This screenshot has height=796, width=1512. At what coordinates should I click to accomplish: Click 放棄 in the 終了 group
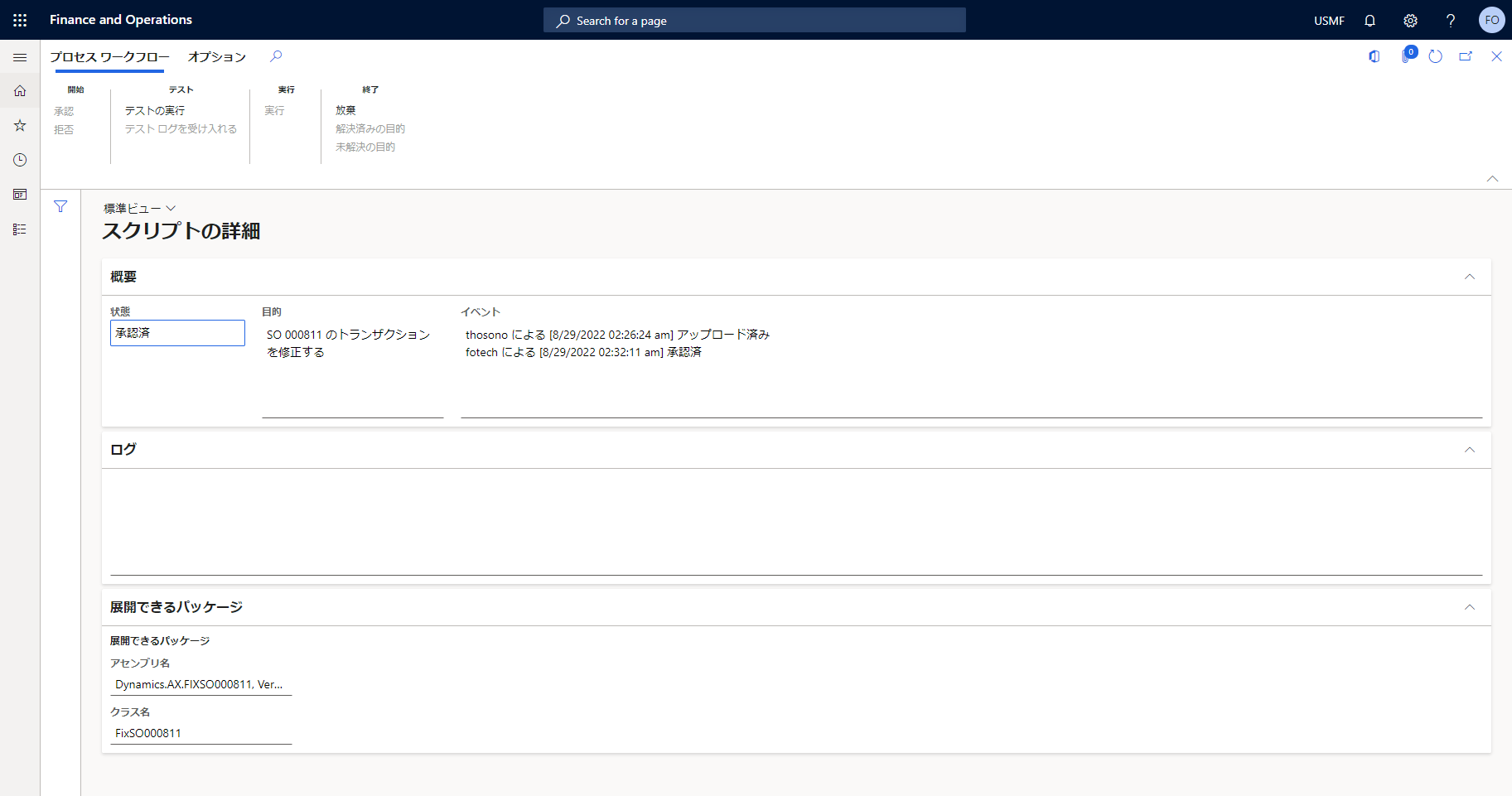[345, 110]
